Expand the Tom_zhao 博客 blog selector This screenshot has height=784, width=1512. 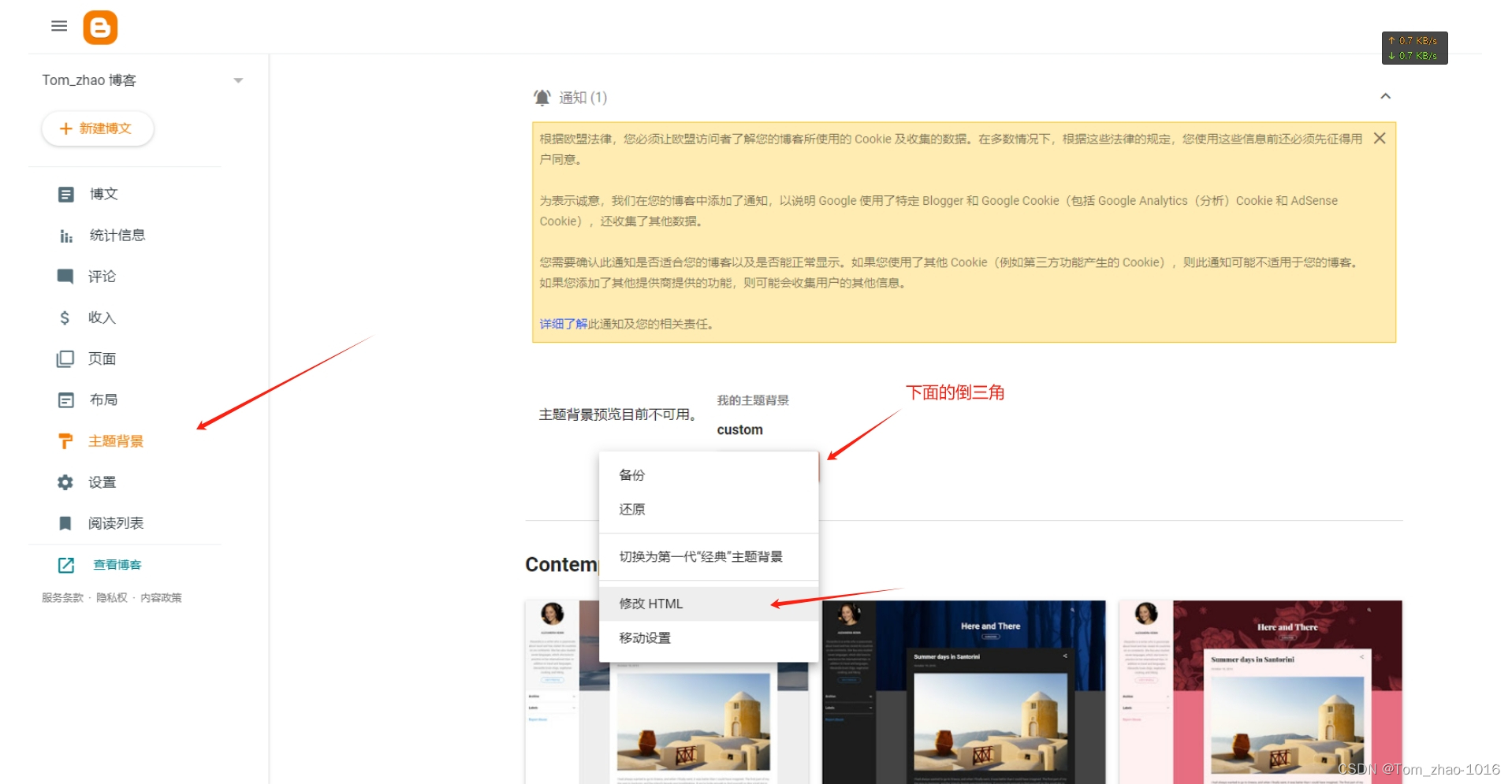pyautogui.click(x=239, y=80)
